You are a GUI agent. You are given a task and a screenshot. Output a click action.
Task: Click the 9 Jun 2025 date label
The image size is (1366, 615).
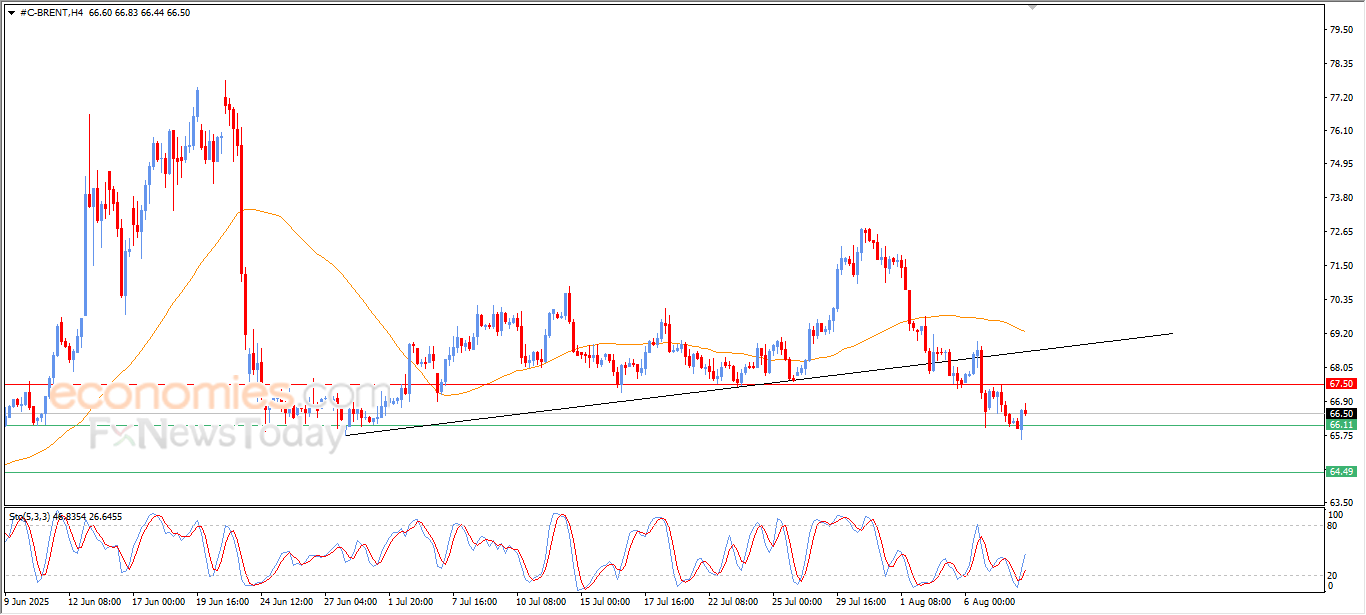click(26, 603)
